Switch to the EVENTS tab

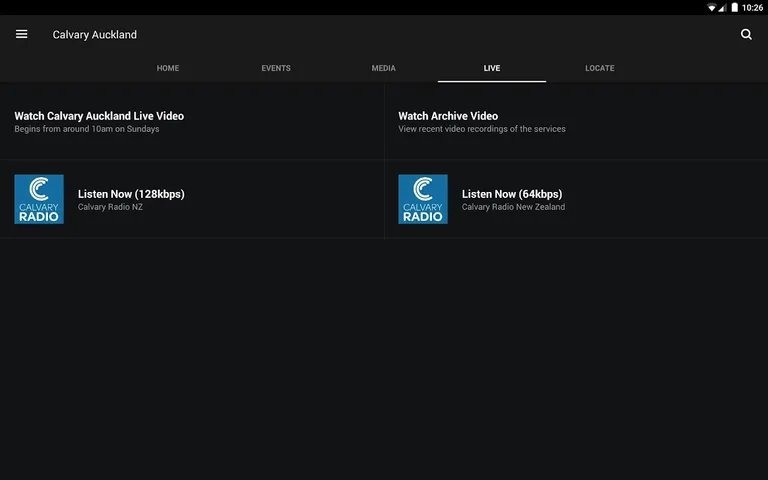276,68
